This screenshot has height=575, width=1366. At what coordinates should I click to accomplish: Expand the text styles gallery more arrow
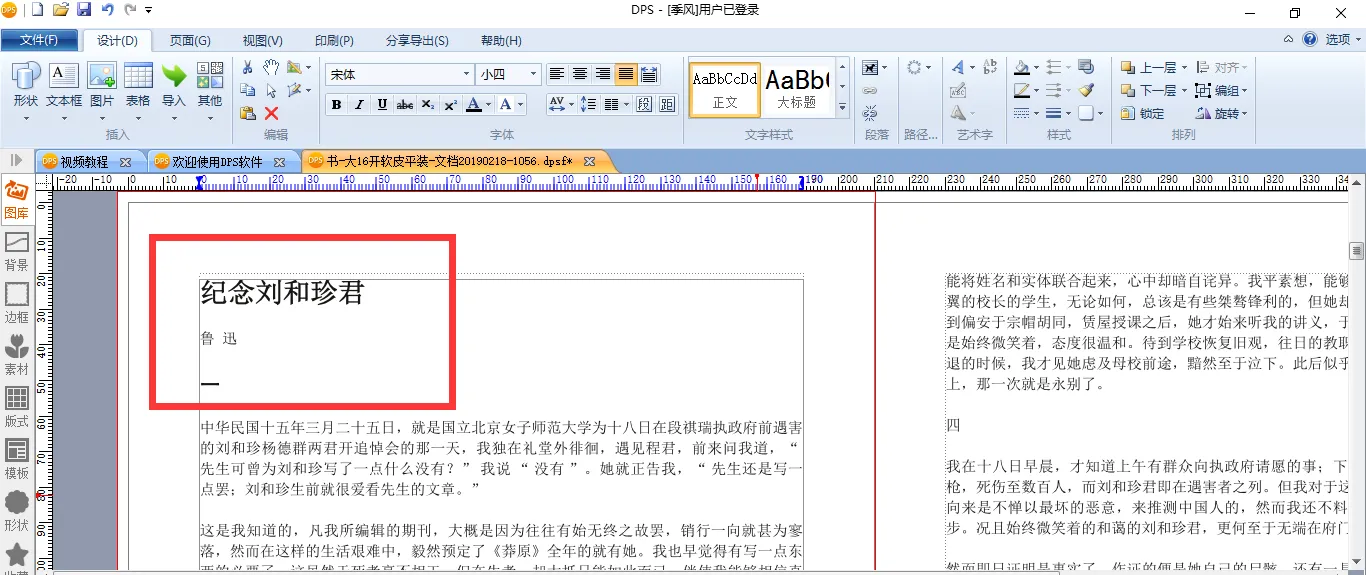pyautogui.click(x=843, y=107)
